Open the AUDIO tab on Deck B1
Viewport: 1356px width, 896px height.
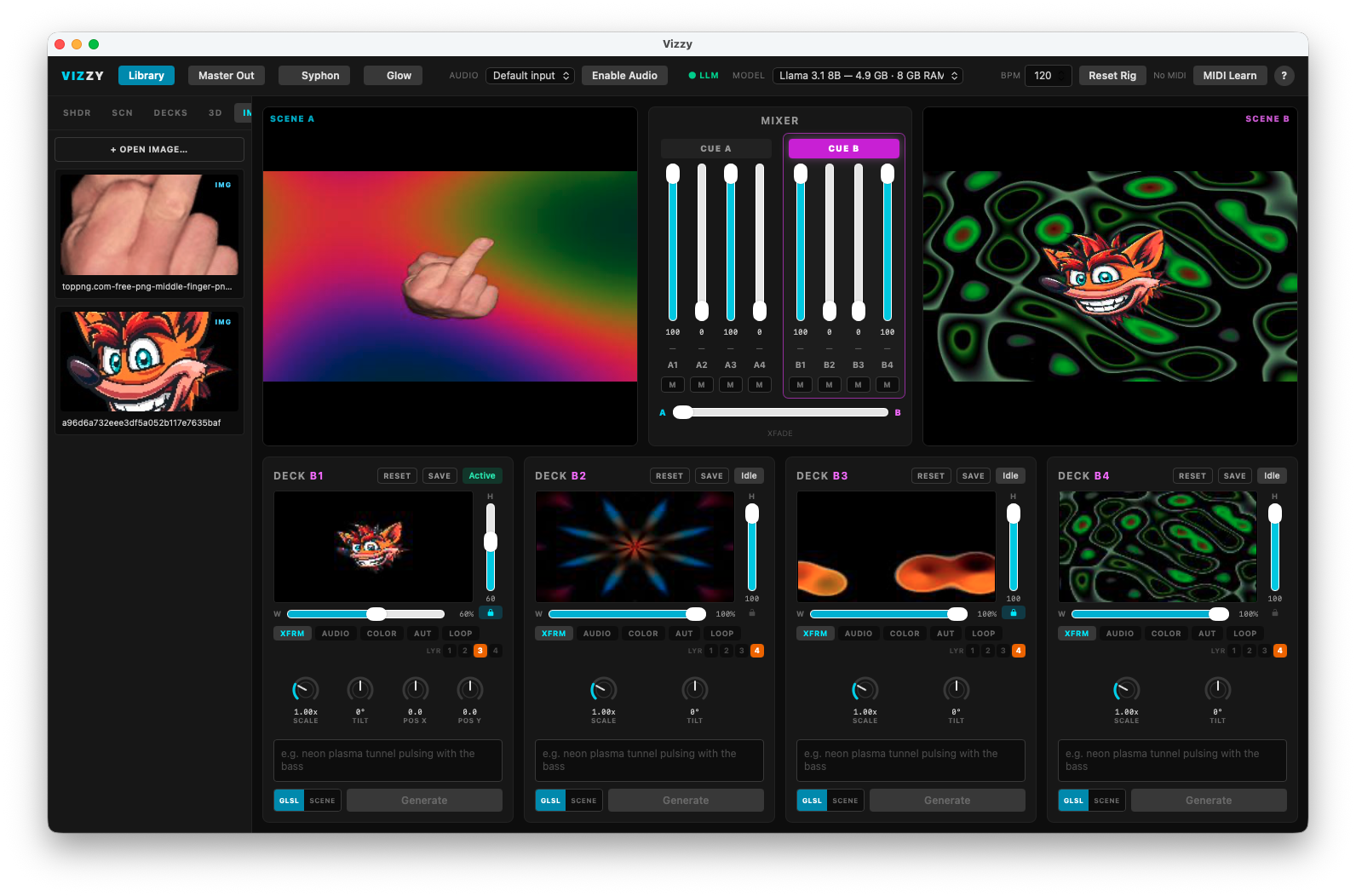pos(336,634)
